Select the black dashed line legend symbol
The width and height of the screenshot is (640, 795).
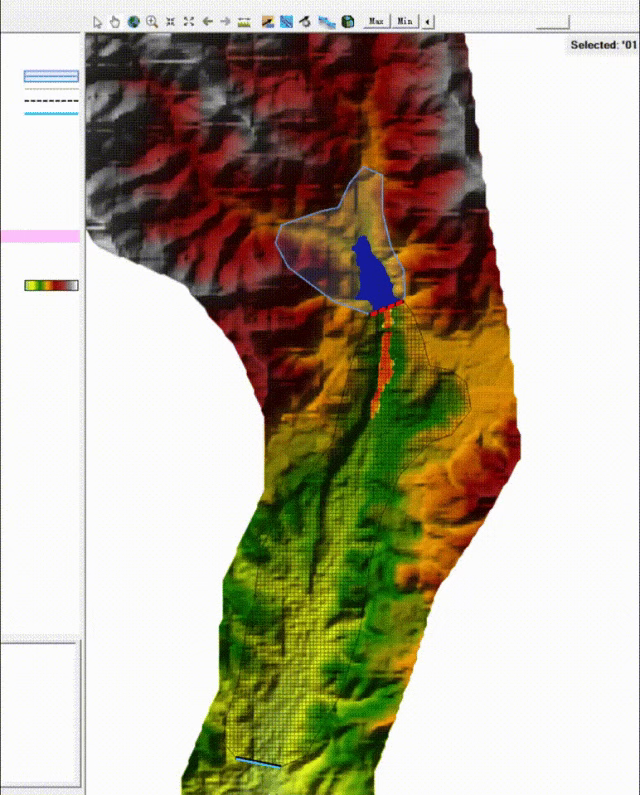tap(51, 101)
